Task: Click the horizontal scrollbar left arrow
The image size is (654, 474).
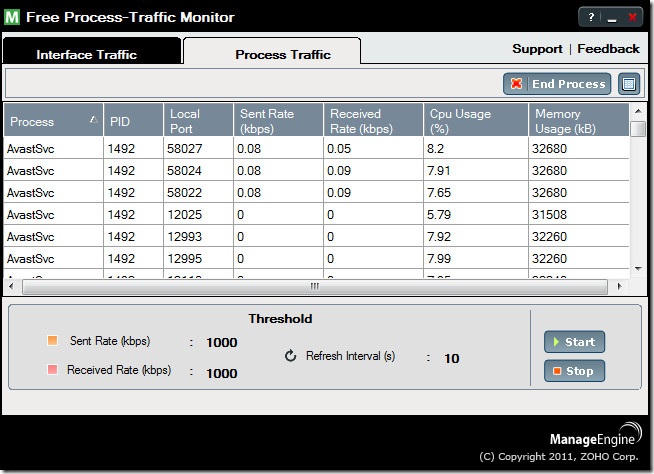Action: click(x=11, y=286)
